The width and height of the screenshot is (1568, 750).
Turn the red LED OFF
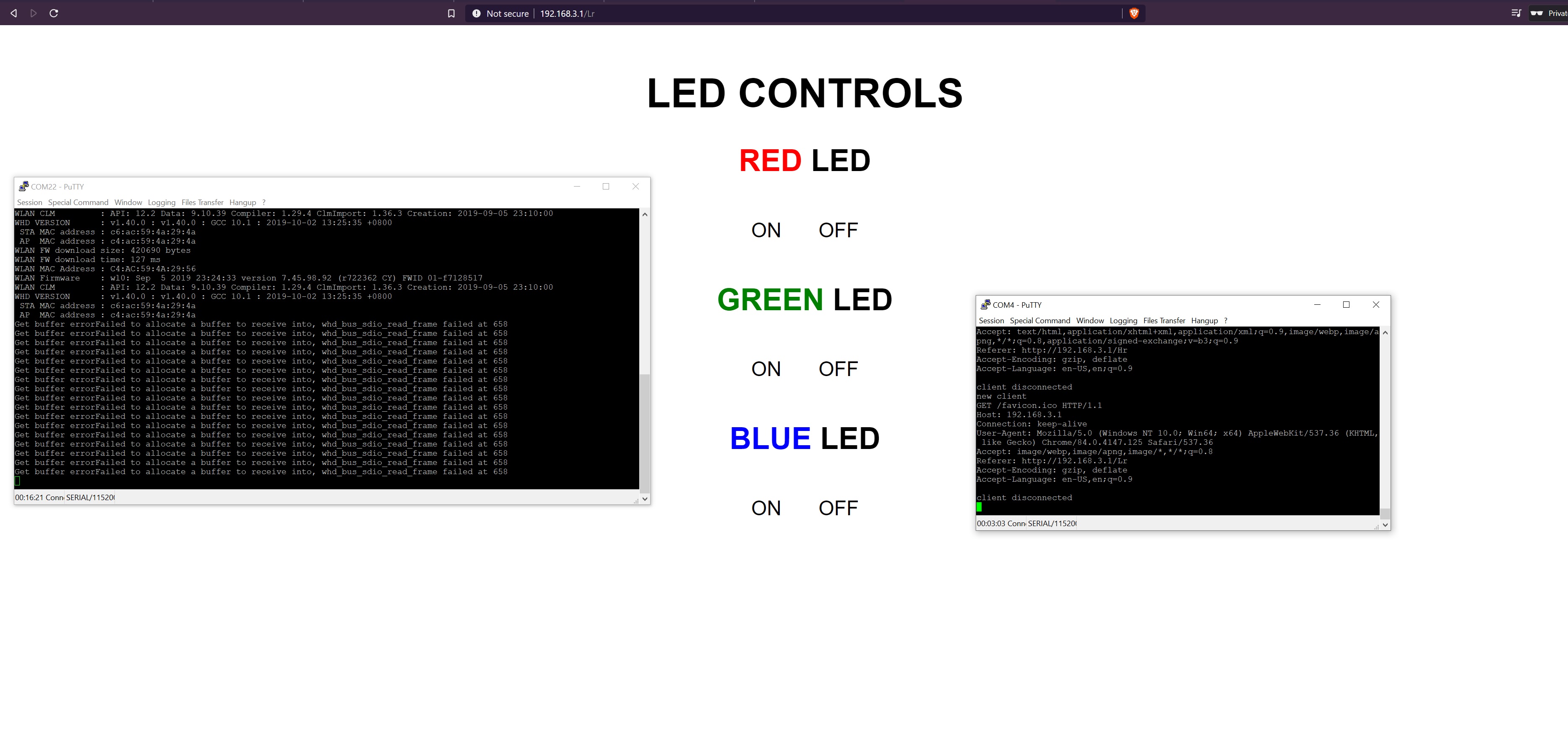(838, 230)
